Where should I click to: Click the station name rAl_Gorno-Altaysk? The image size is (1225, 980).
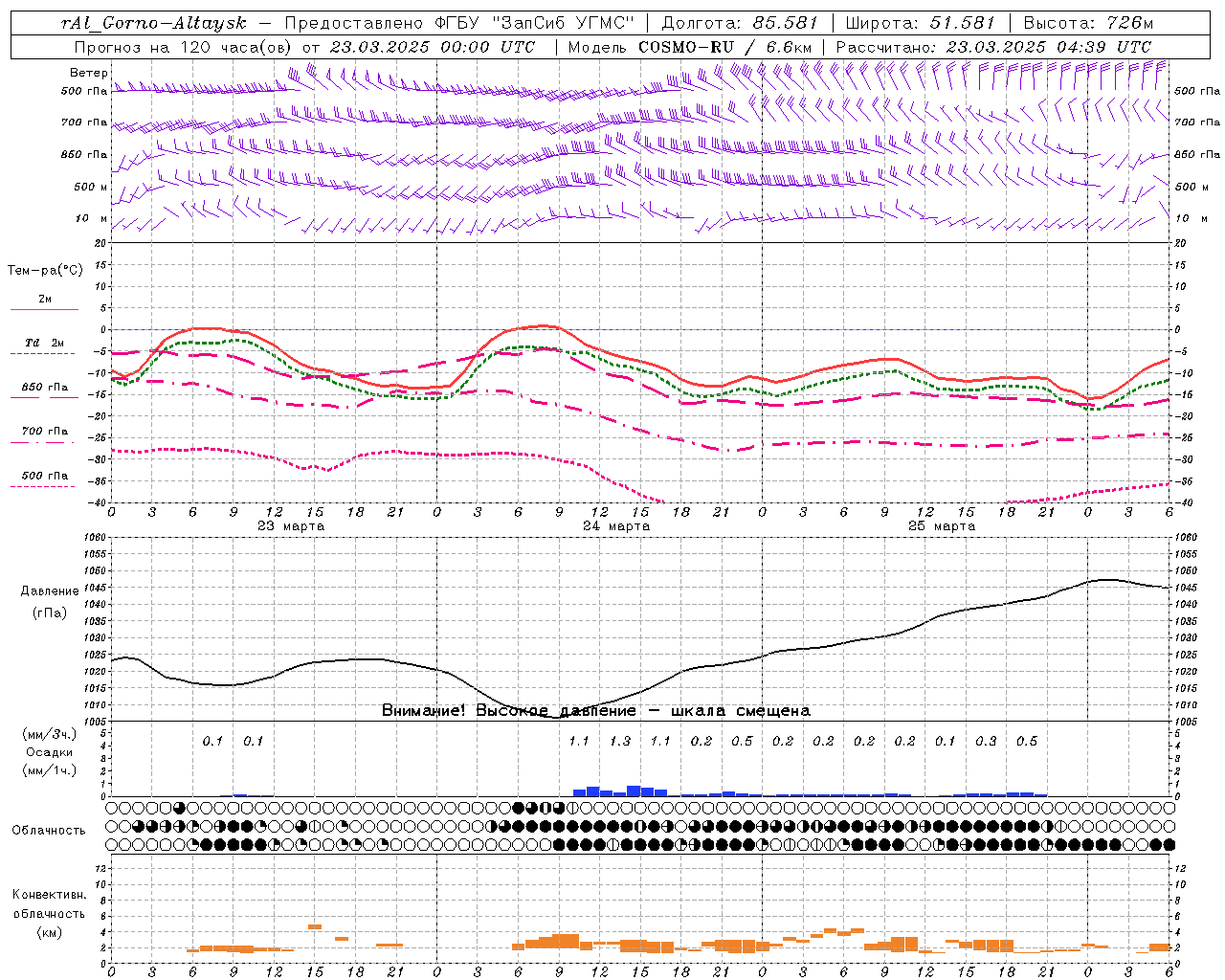pyautogui.click(x=153, y=23)
